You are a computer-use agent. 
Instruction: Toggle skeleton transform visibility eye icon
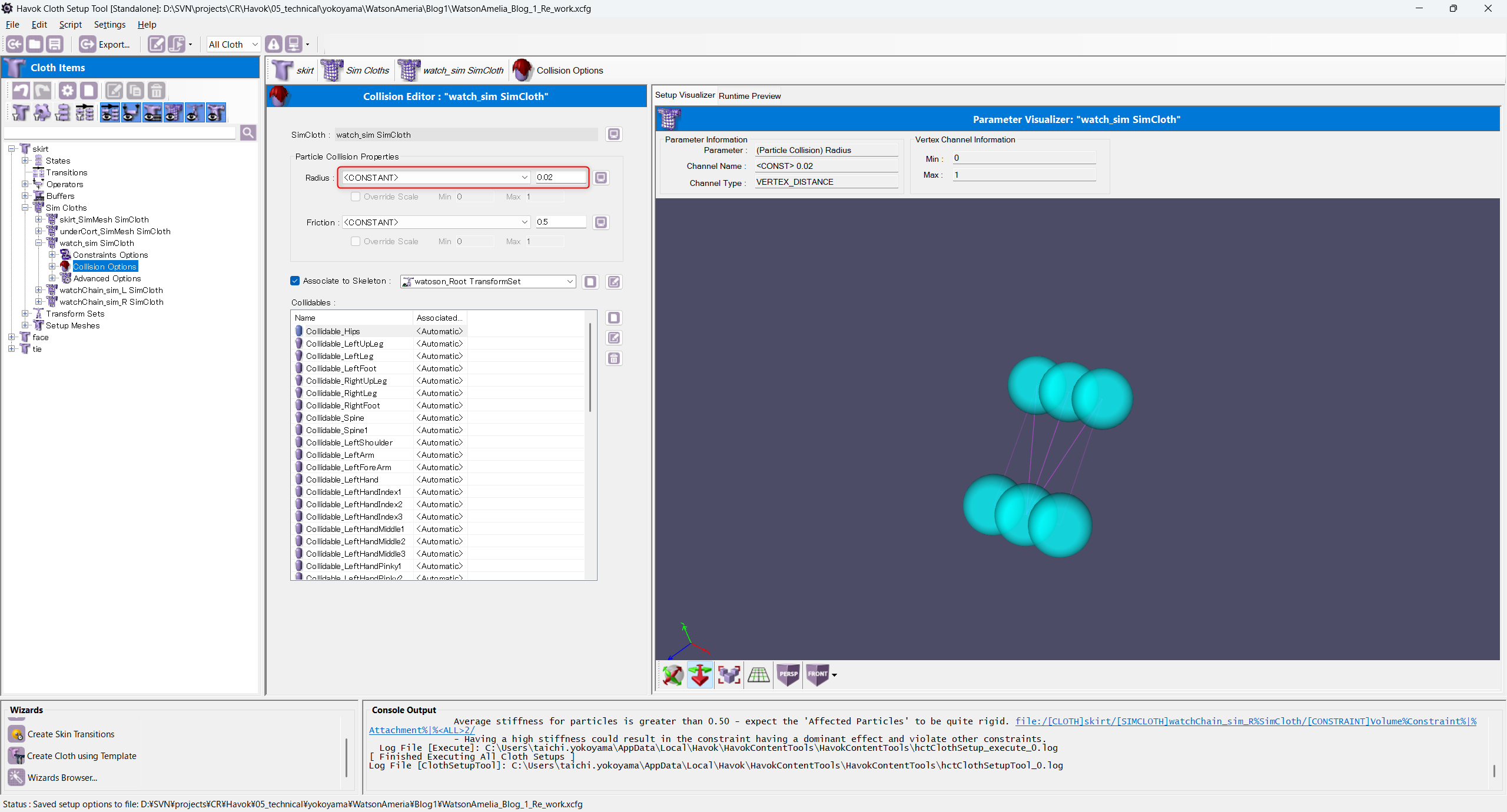point(195,112)
